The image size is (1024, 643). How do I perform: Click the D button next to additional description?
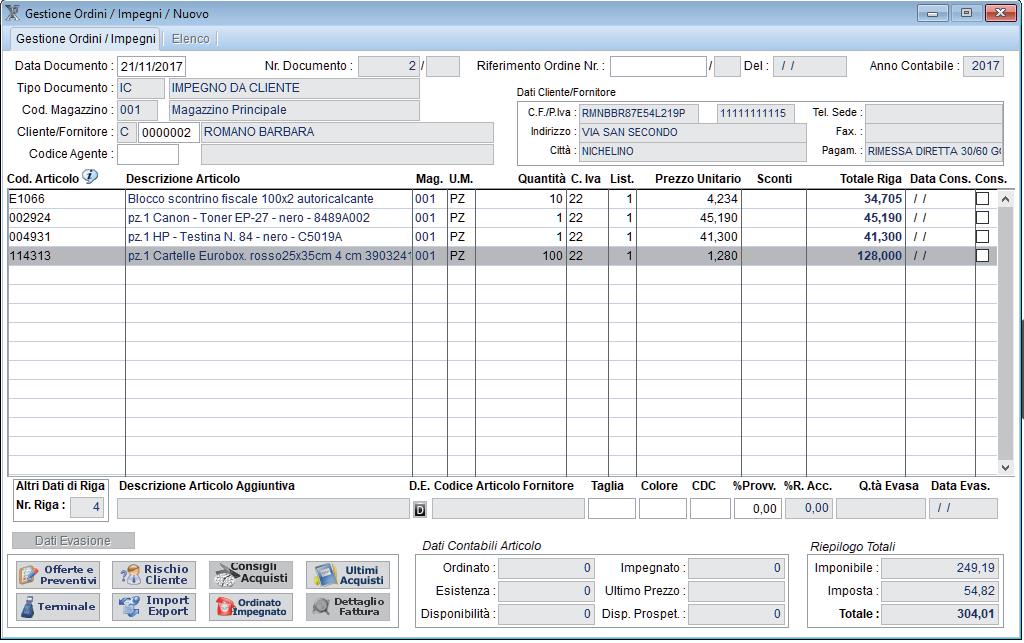click(x=420, y=510)
